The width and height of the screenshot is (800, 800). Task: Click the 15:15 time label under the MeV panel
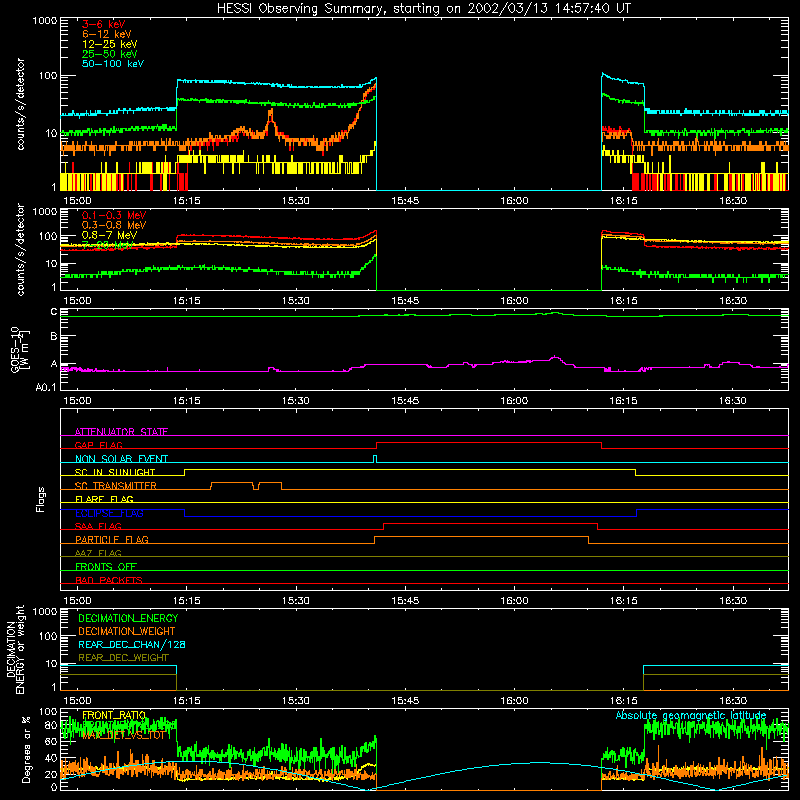pyautogui.click(x=187, y=301)
